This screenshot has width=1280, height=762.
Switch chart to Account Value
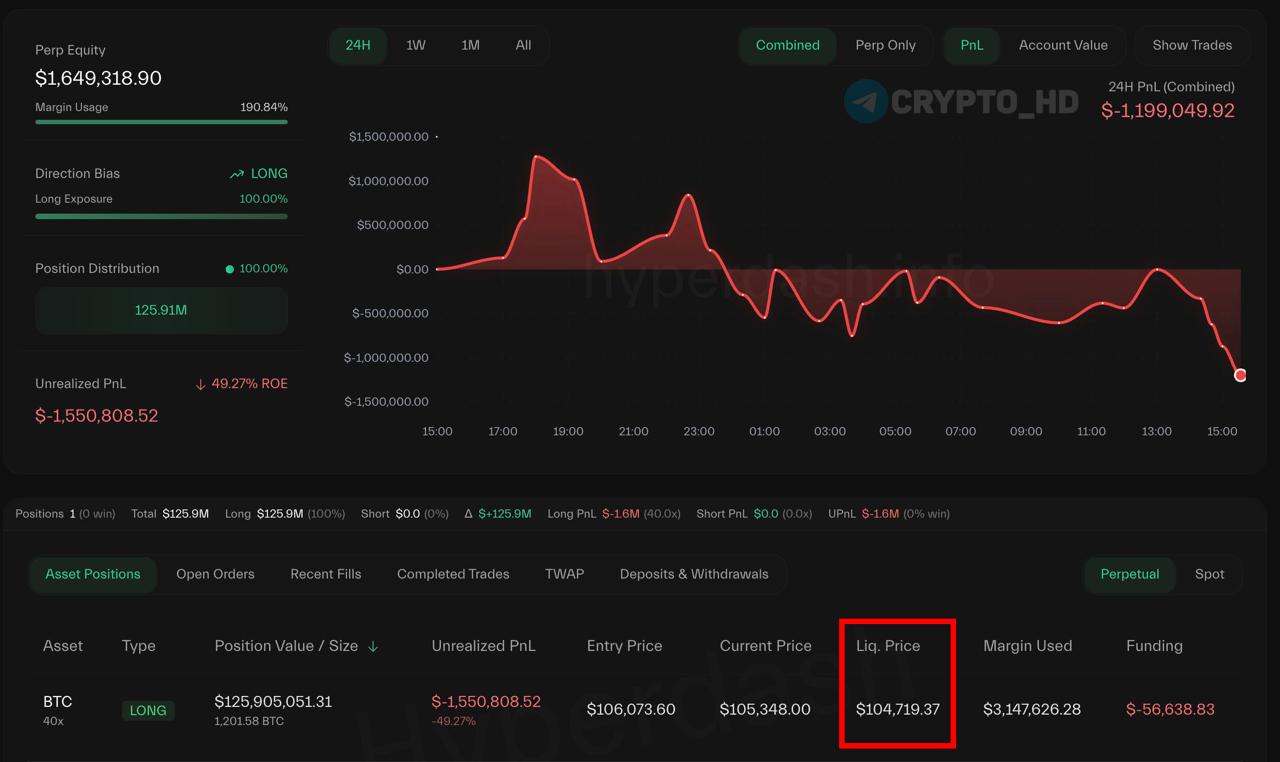(x=1063, y=45)
